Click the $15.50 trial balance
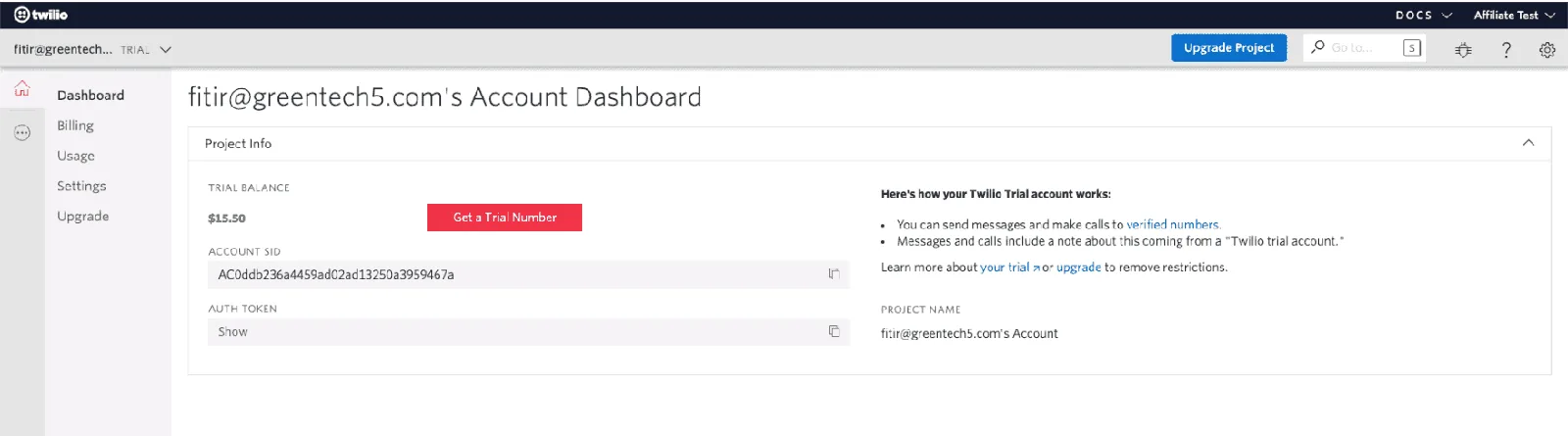 click(226, 218)
